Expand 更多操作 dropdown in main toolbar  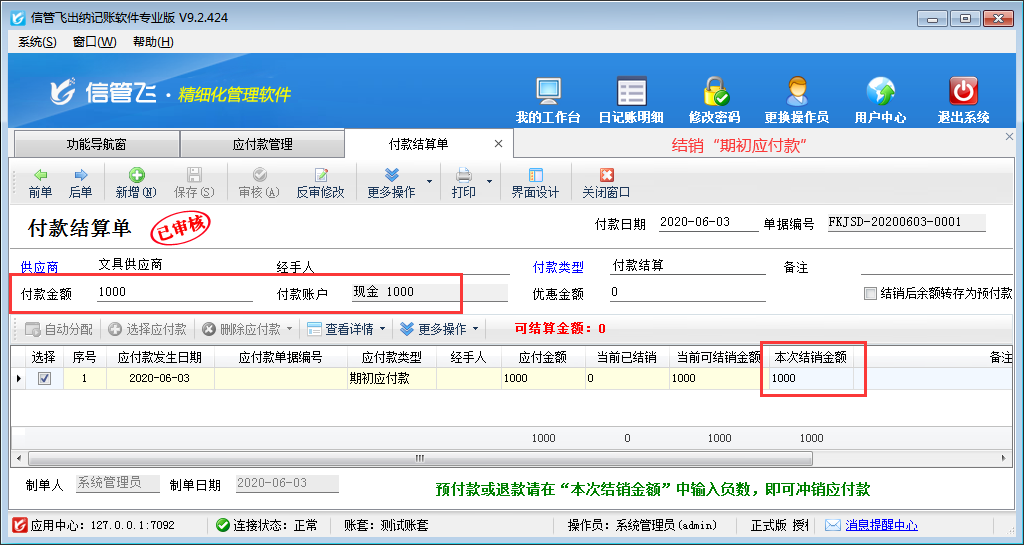(x=429, y=182)
